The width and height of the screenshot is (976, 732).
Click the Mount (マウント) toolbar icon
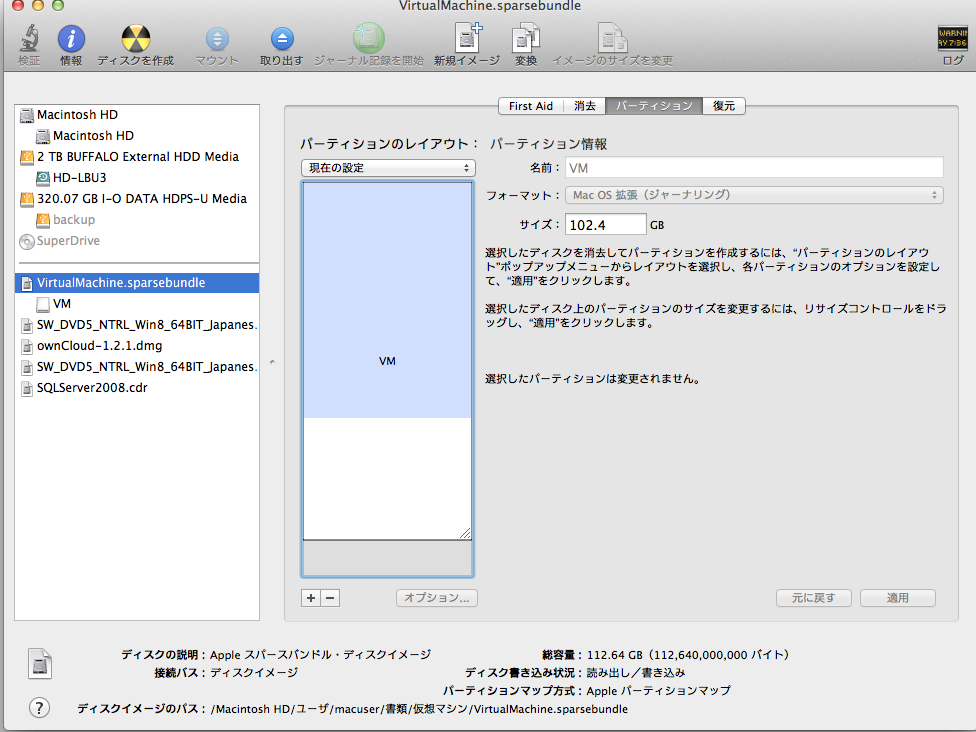(x=217, y=39)
